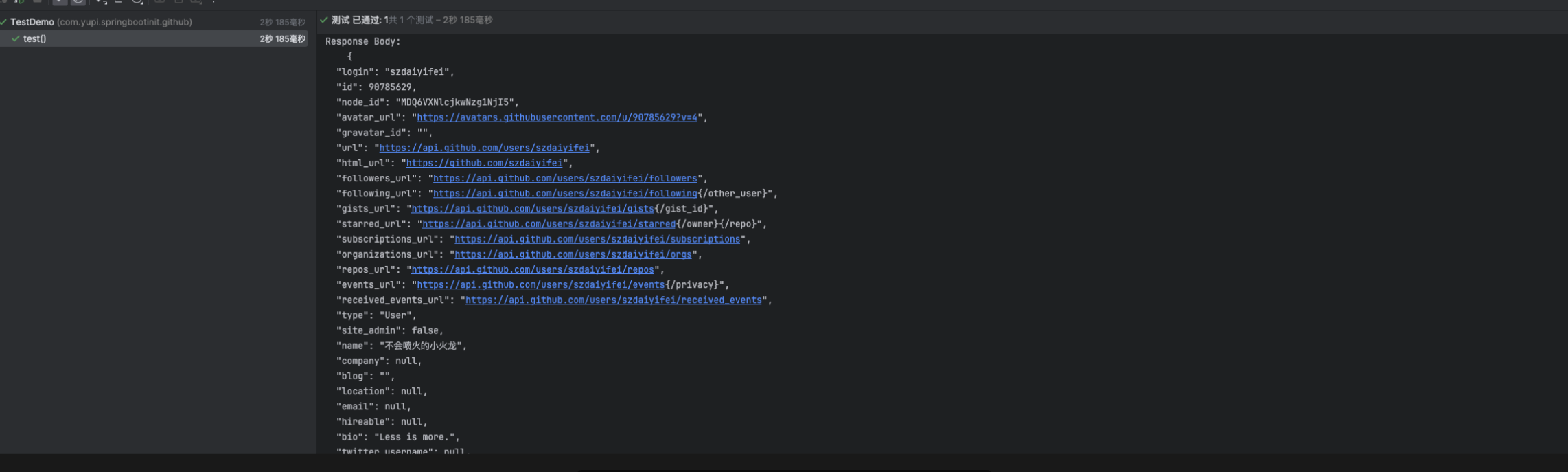Click the test-passed status text
Viewport: 1568px width, 472px height.
(412, 20)
